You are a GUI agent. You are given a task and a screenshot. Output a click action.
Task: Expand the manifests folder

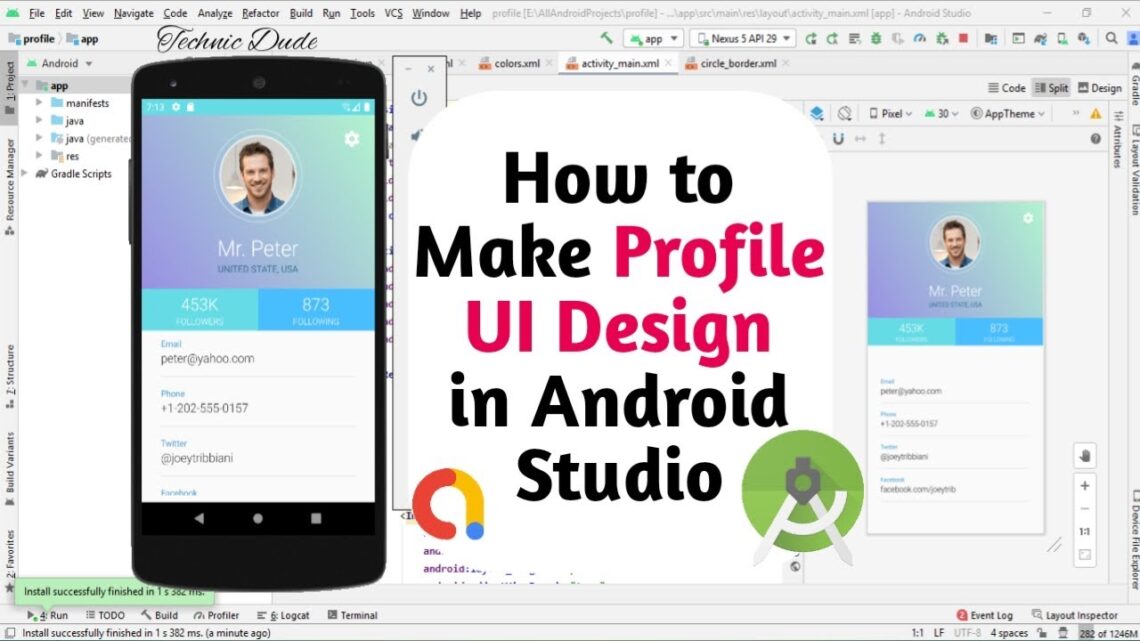[x=39, y=102]
